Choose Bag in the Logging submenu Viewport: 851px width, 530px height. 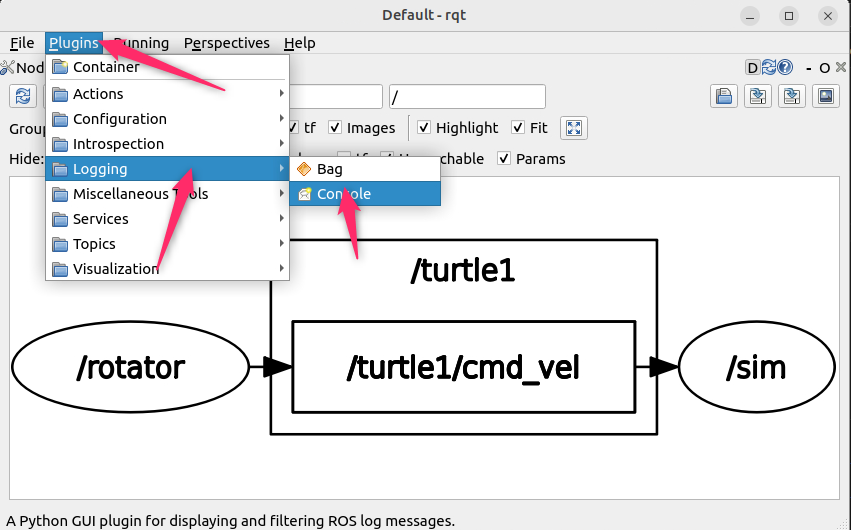pyautogui.click(x=330, y=169)
